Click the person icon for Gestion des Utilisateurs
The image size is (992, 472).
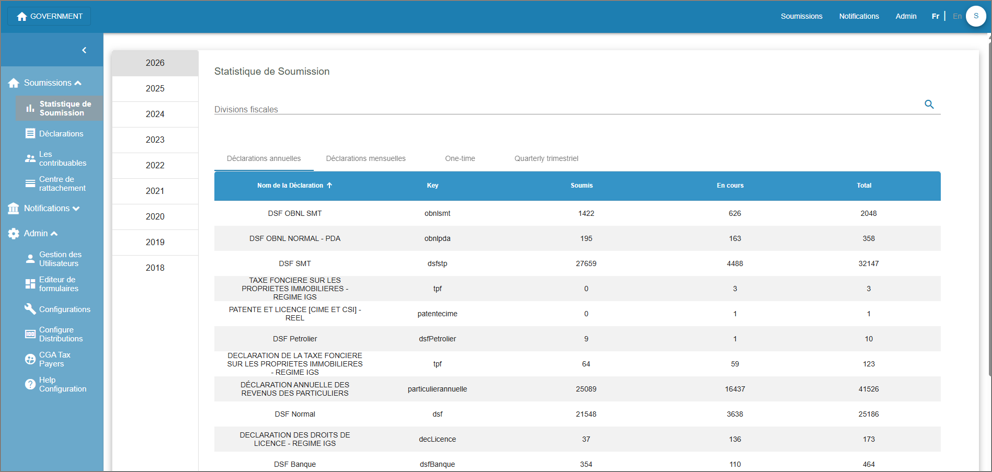pos(30,258)
